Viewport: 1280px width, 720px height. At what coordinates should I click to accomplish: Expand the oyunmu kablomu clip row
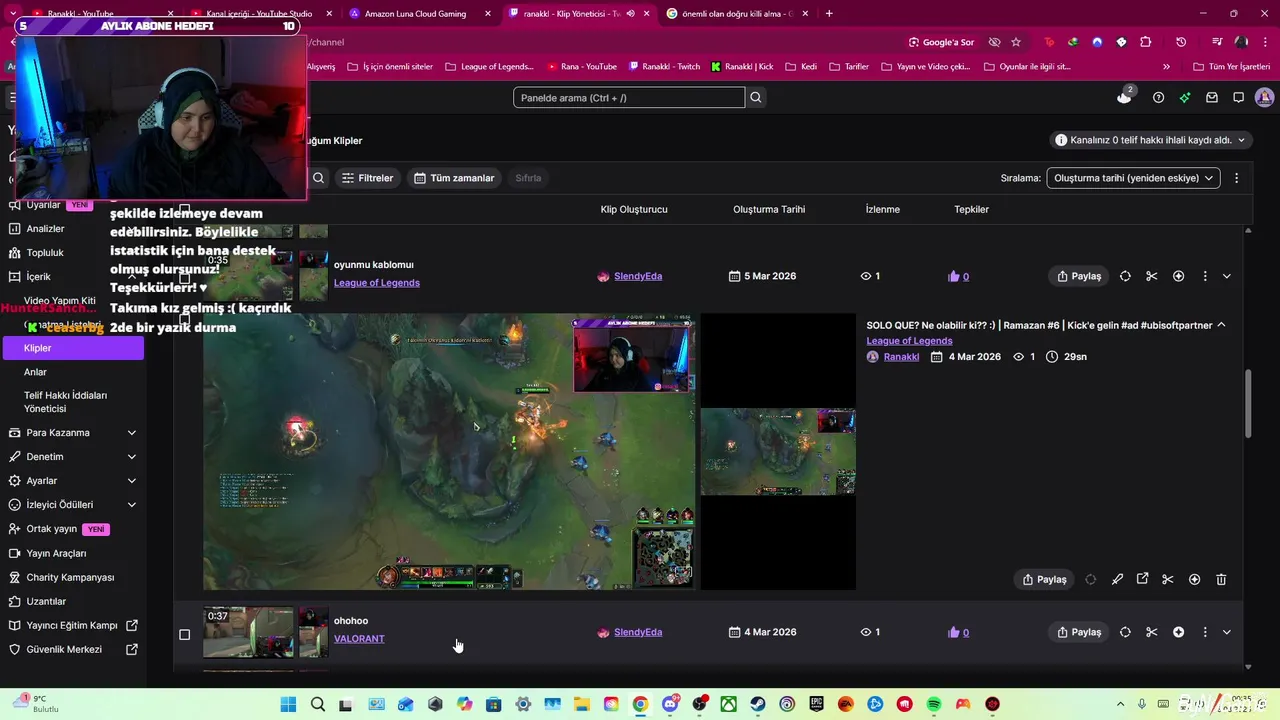pos(1227,276)
